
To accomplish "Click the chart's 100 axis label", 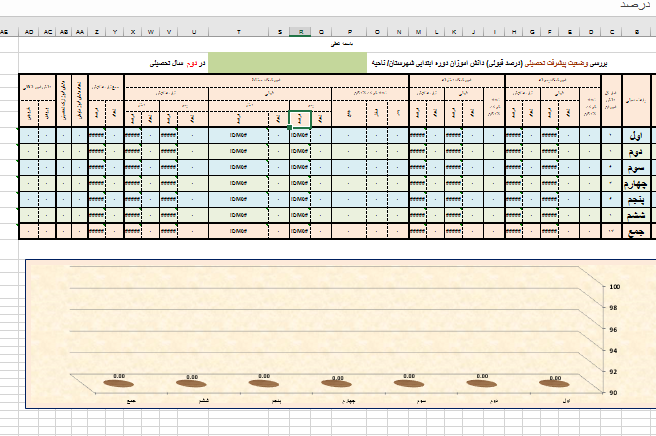I will (642, 286).
